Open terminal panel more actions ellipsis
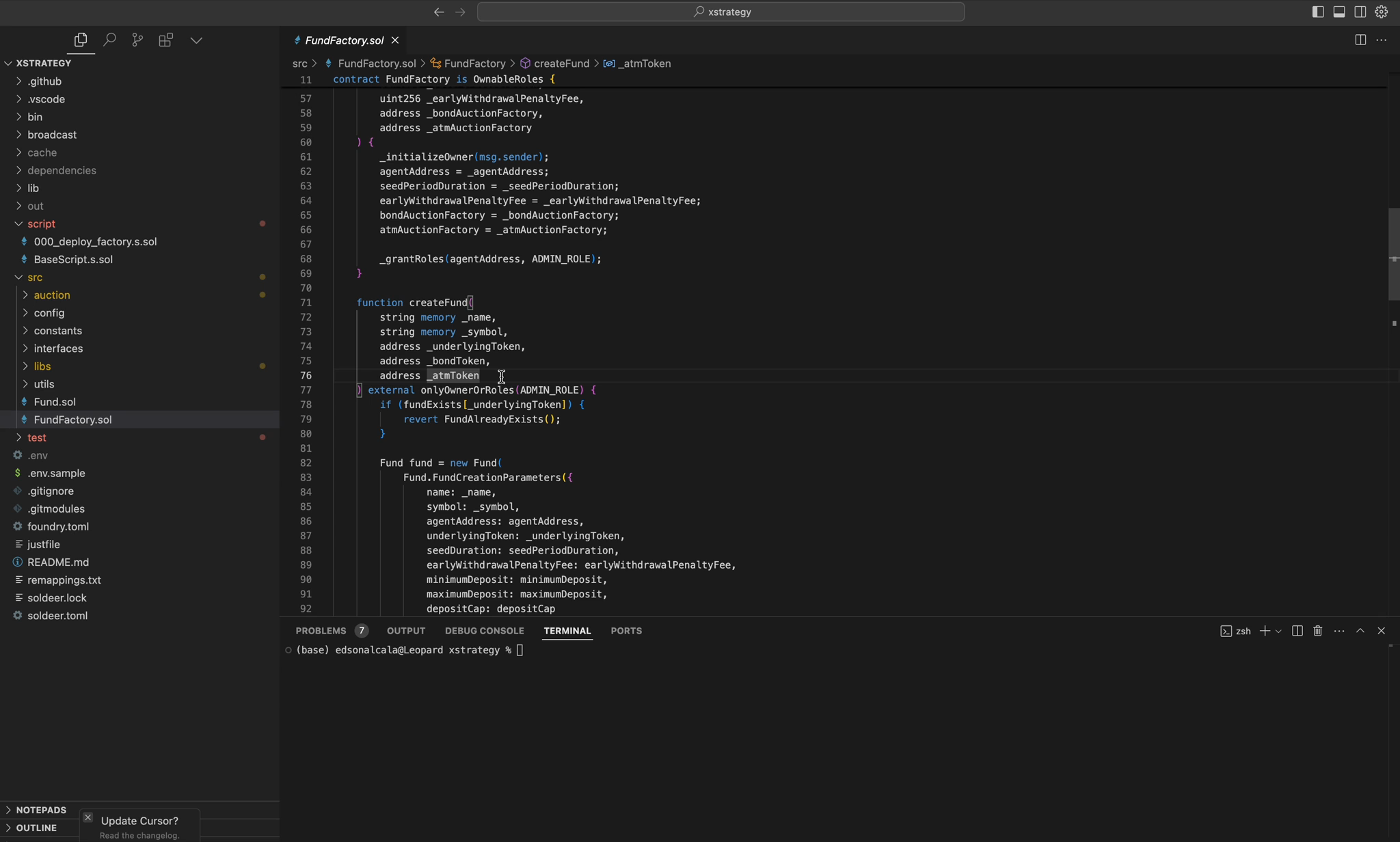 pos(1339,631)
